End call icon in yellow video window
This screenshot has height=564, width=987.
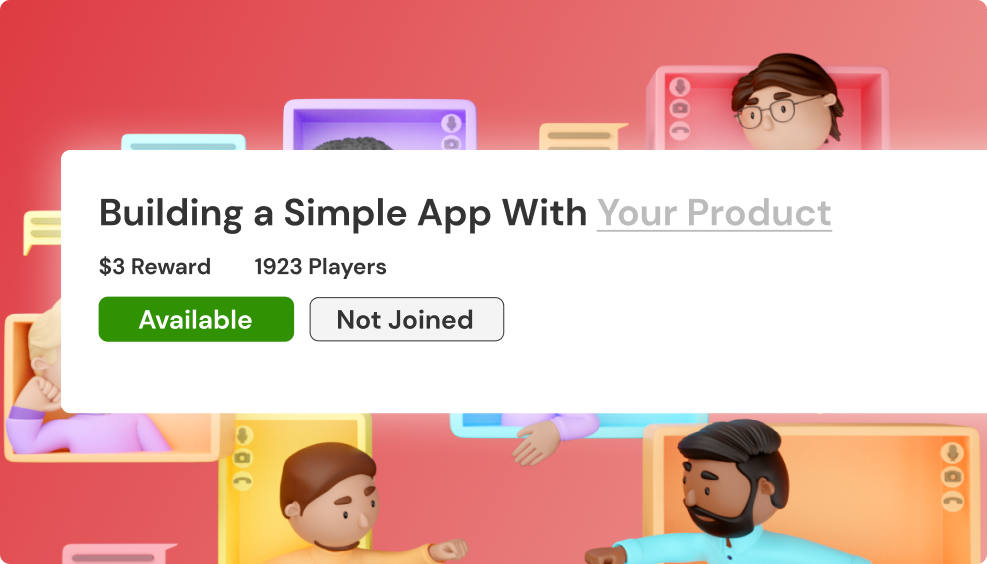point(243,481)
